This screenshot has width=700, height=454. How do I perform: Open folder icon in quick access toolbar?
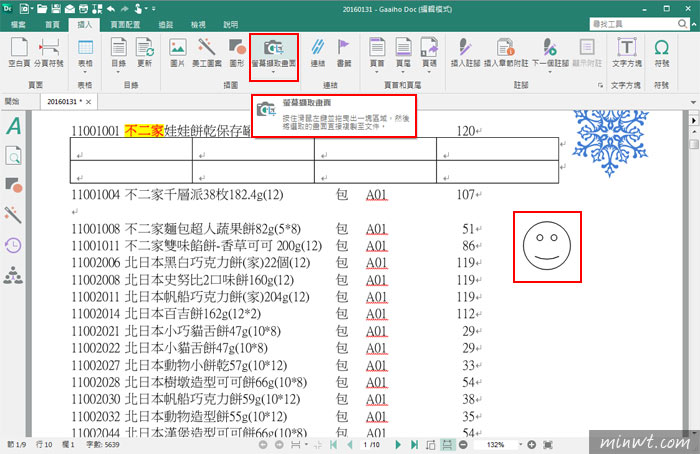coord(42,8)
